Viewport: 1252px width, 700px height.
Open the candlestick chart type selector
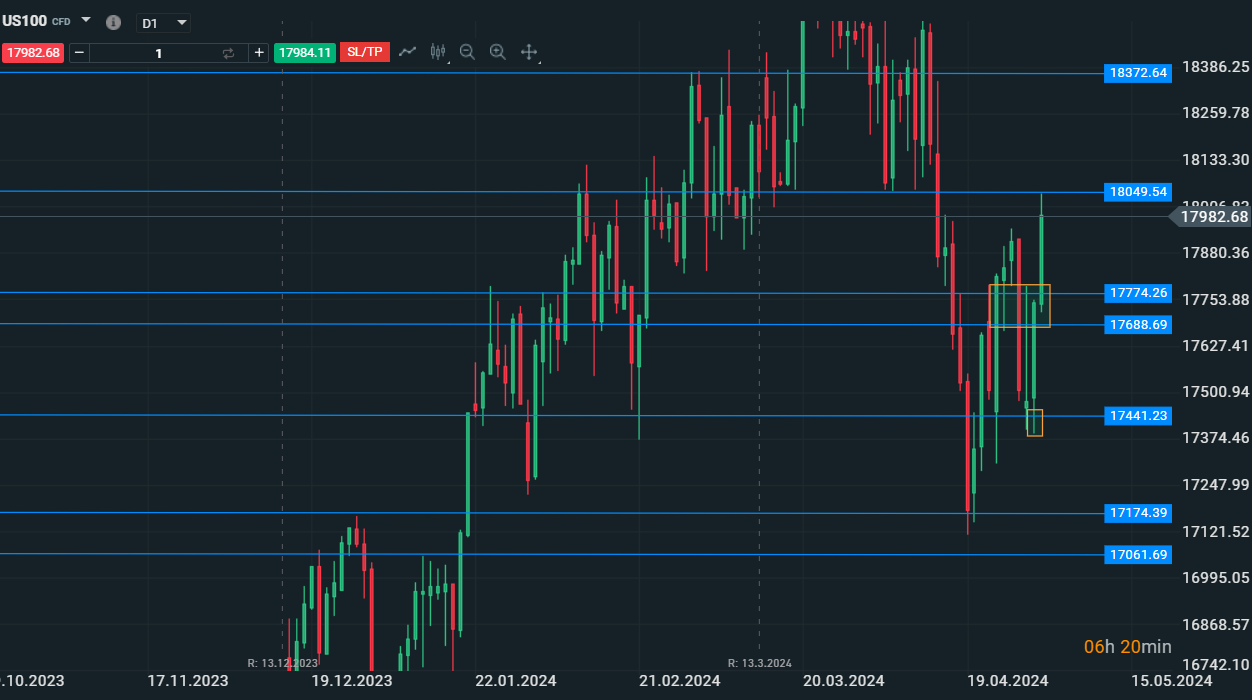[438, 52]
